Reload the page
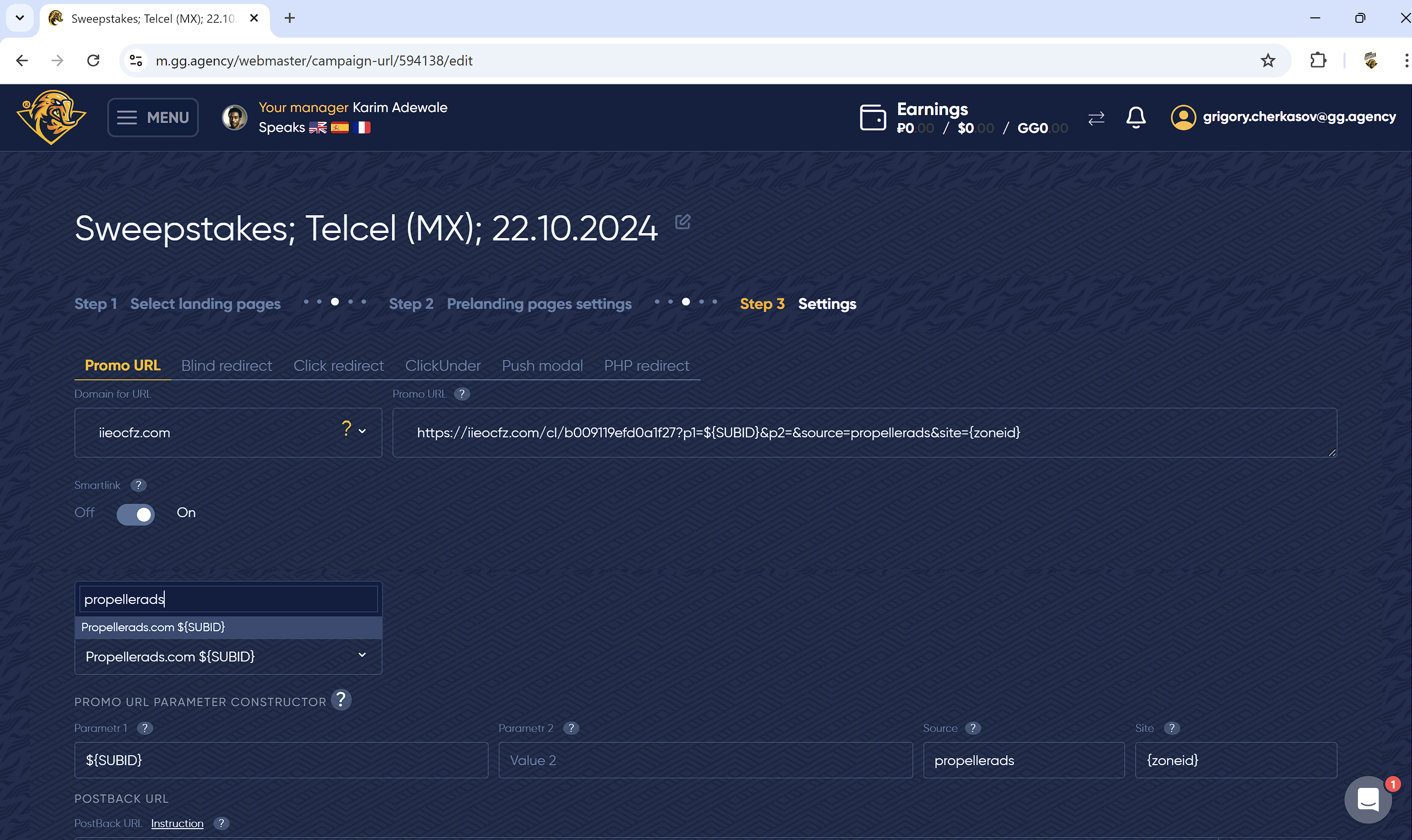This screenshot has height=840, width=1412. tap(93, 60)
